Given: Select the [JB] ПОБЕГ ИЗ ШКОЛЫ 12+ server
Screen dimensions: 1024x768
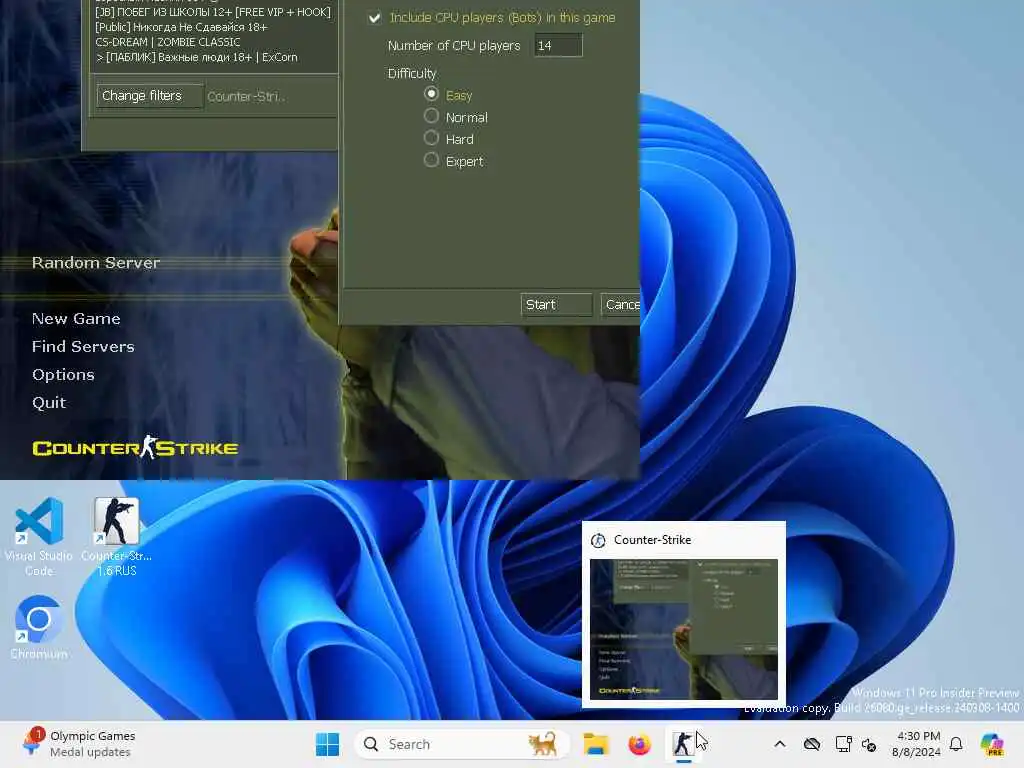Looking at the screenshot, I should (x=213, y=12).
